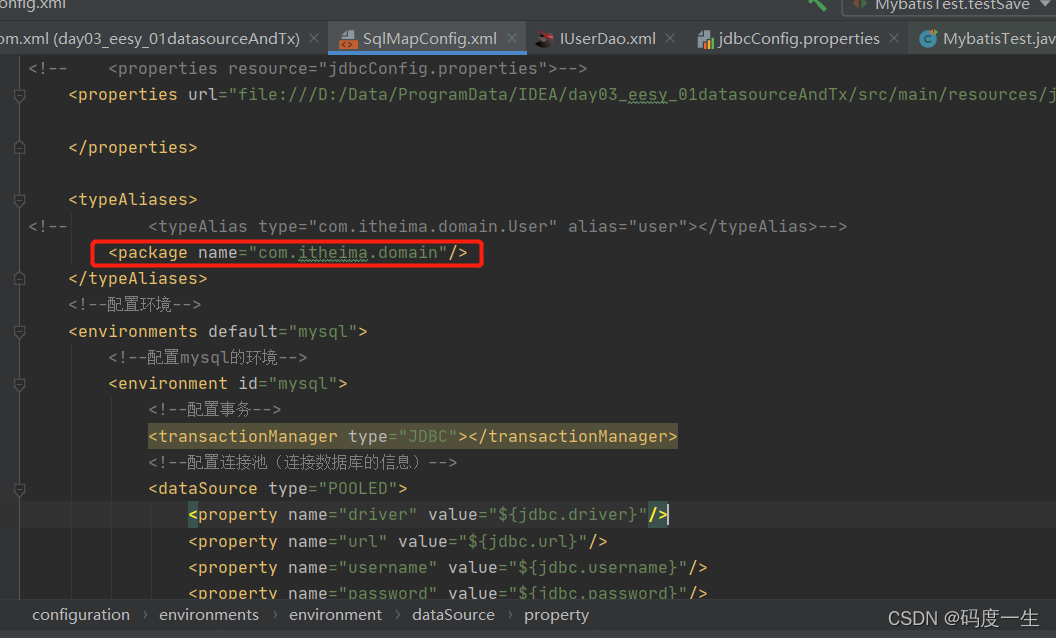
Task: Click the commented properties resource line
Action: pos(308,69)
